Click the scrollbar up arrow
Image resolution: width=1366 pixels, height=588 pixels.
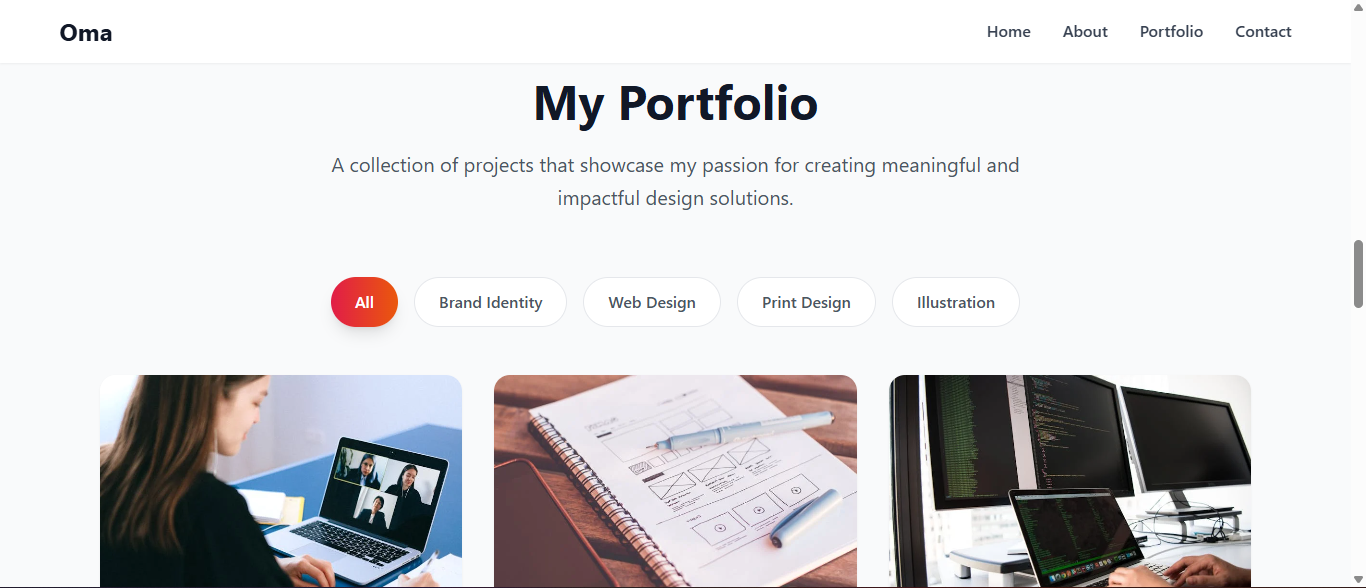1358,7
